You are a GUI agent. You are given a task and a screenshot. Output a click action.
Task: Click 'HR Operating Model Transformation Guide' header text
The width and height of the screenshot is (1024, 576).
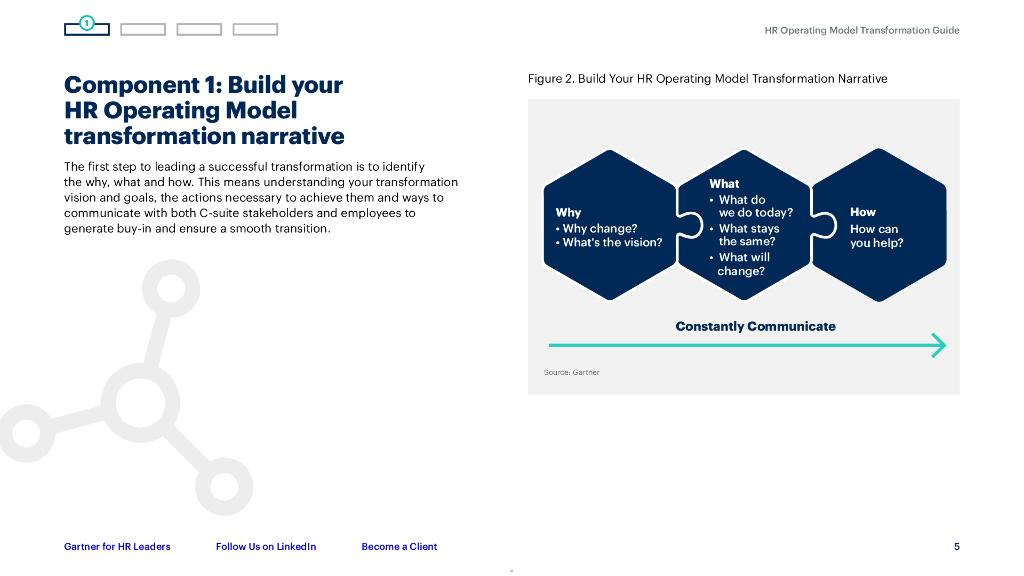862,30
